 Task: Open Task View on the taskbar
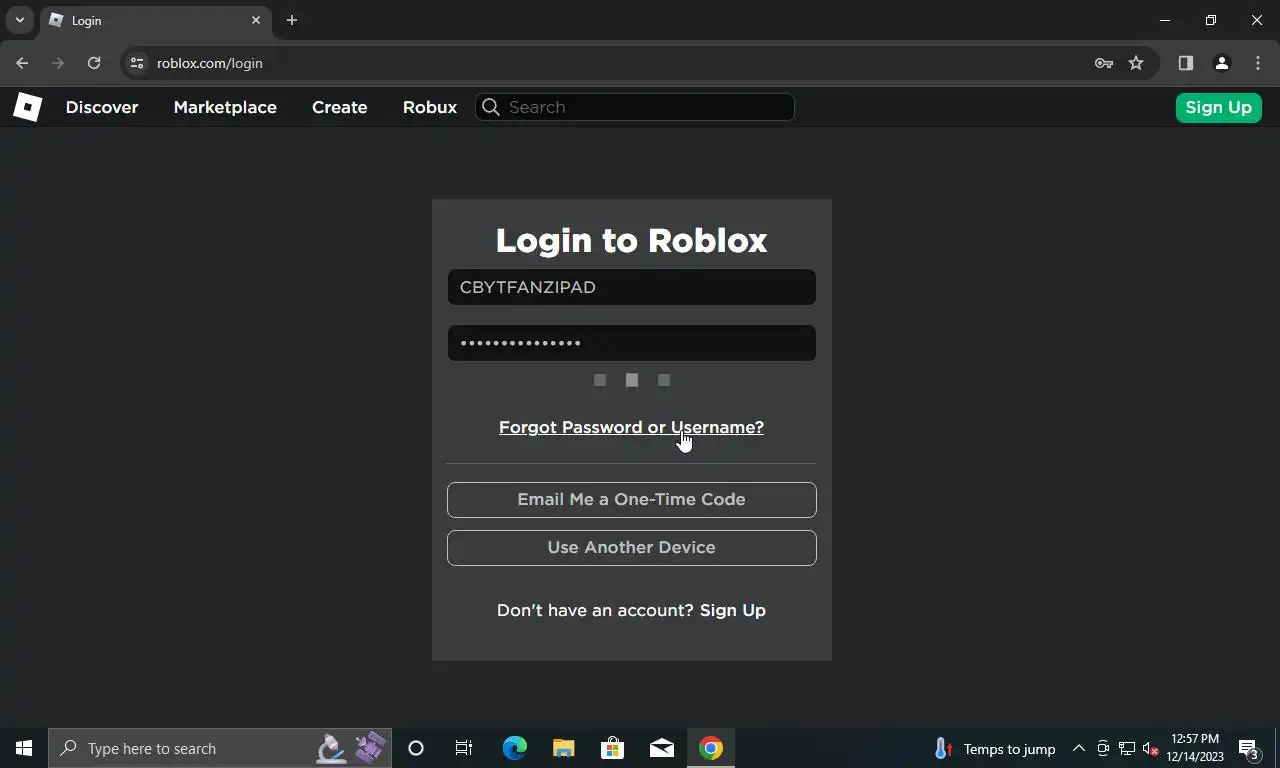[464, 748]
